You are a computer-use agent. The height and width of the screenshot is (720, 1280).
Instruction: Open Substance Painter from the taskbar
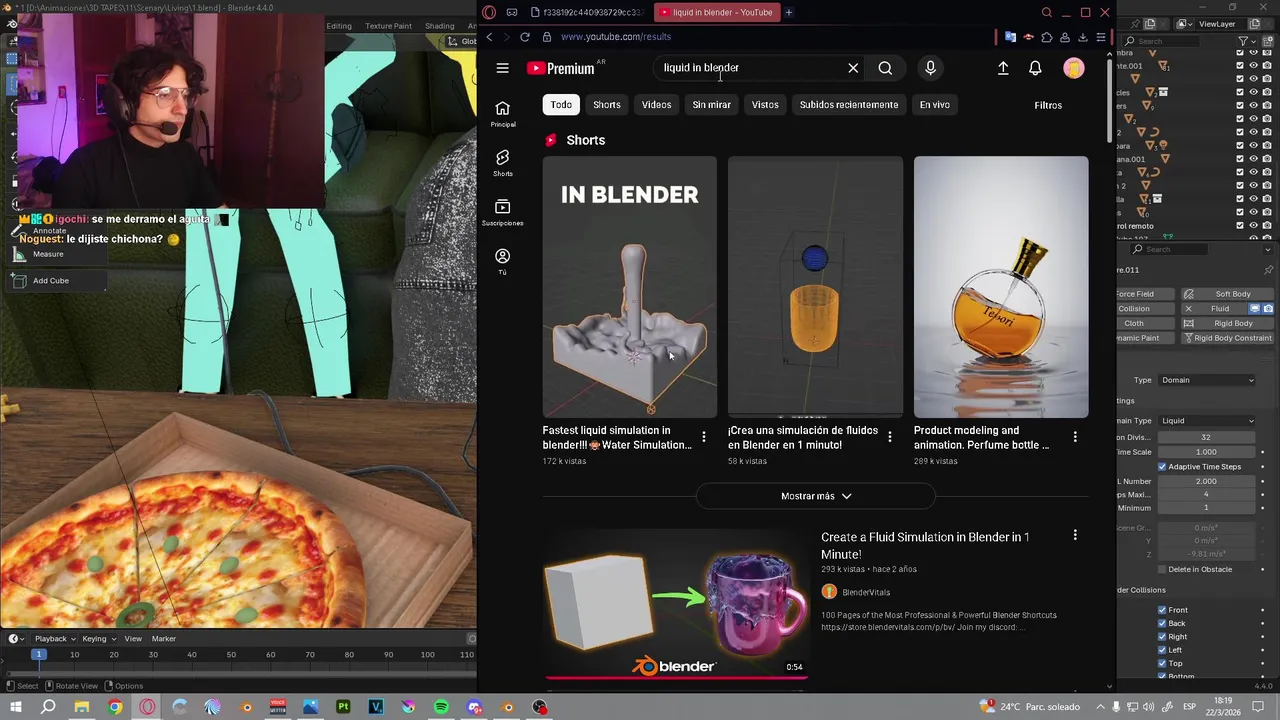point(343,707)
